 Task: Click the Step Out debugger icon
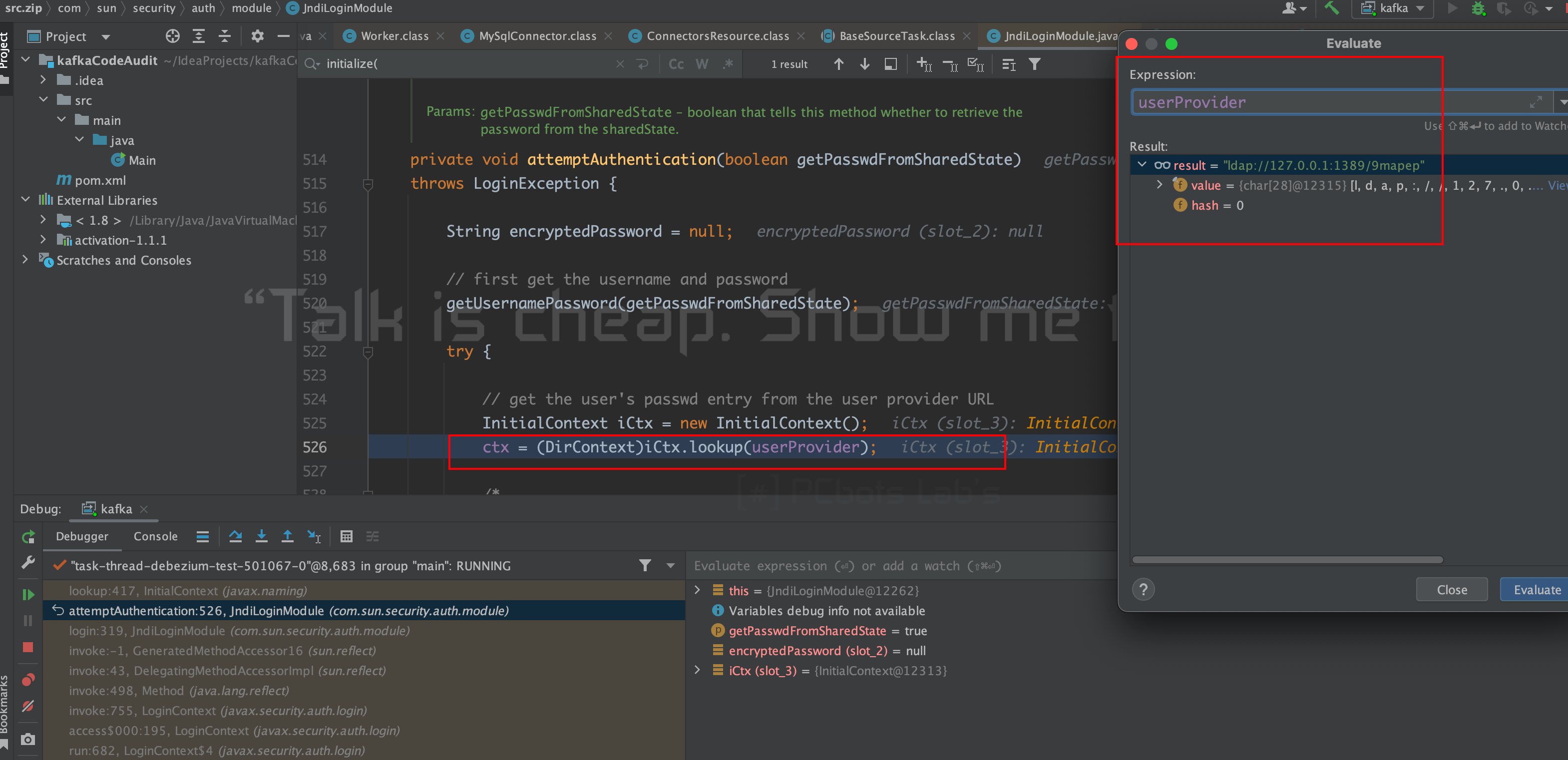[287, 536]
